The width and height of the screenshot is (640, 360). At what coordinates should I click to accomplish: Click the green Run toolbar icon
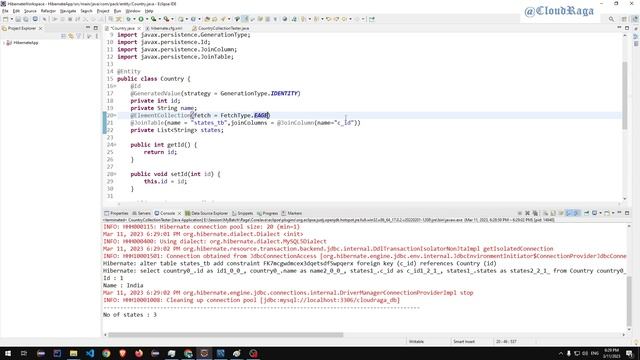pyautogui.click(x=141, y=19)
